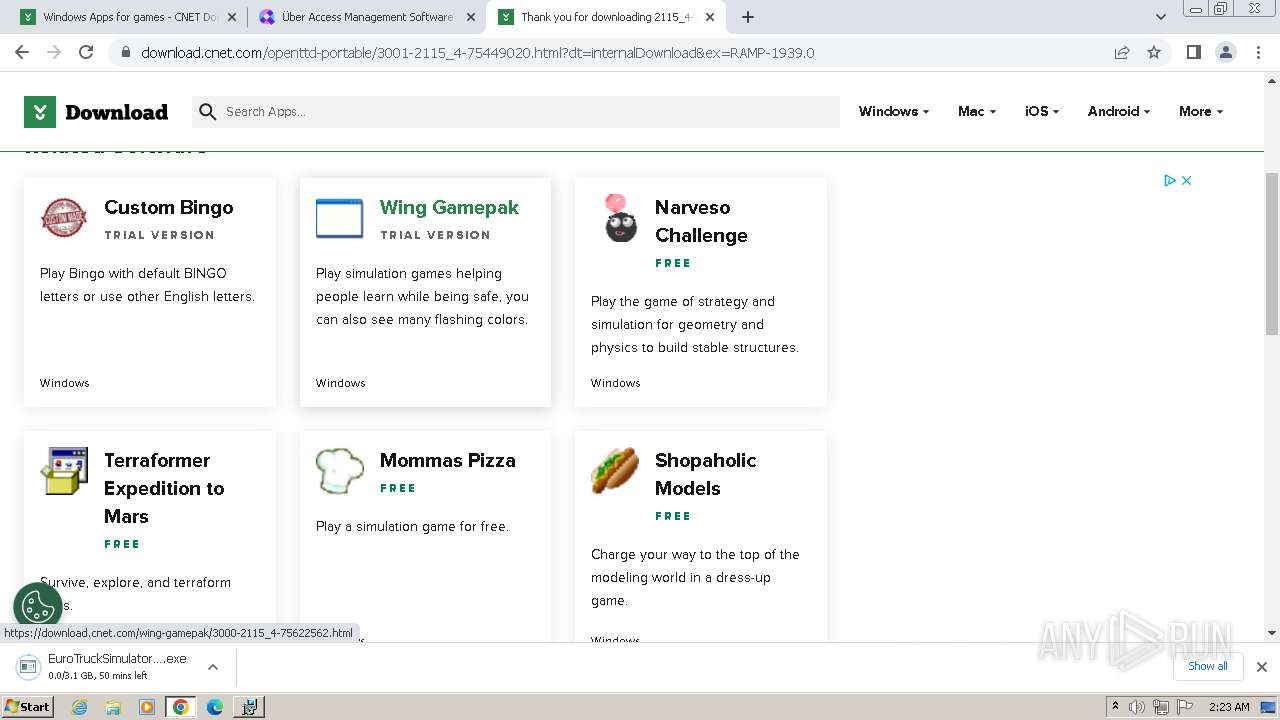Open the Mommas Pizza title link
The height and width of the screenshot is (720, 1280).
(447, 460)
